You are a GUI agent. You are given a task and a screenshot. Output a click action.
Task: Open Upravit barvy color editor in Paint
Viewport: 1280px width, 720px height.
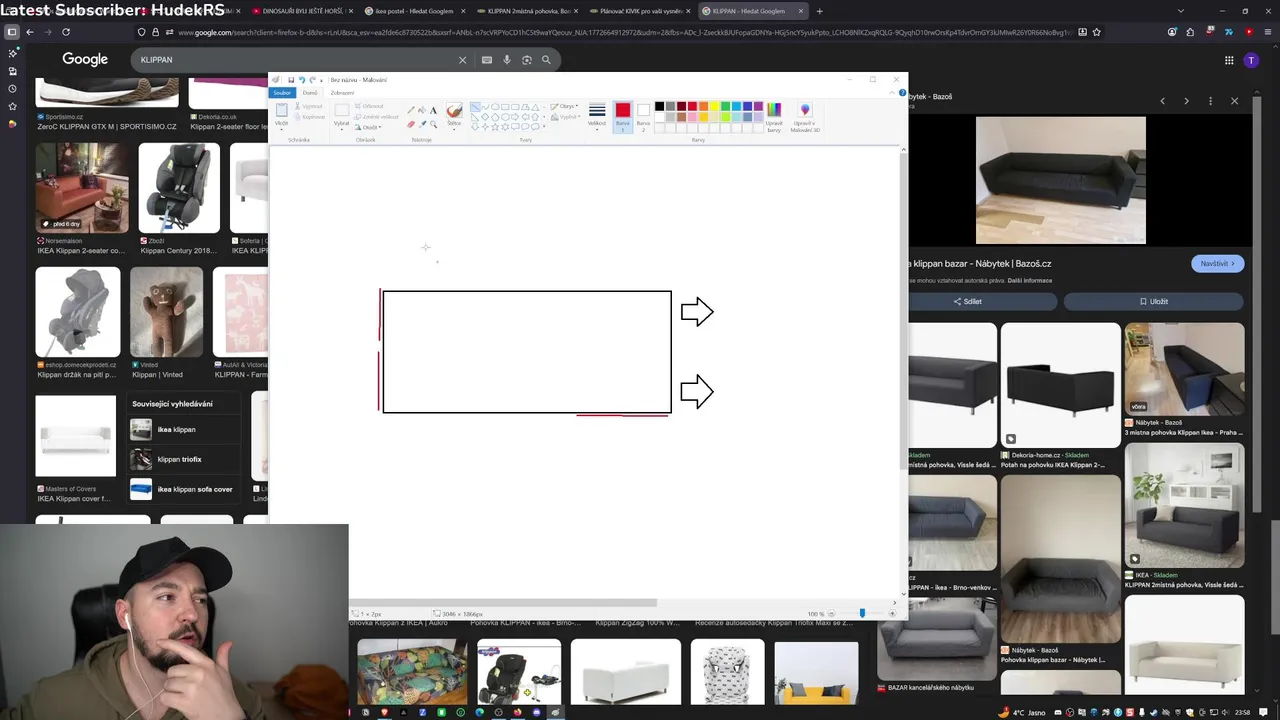(x=774, y=116)
